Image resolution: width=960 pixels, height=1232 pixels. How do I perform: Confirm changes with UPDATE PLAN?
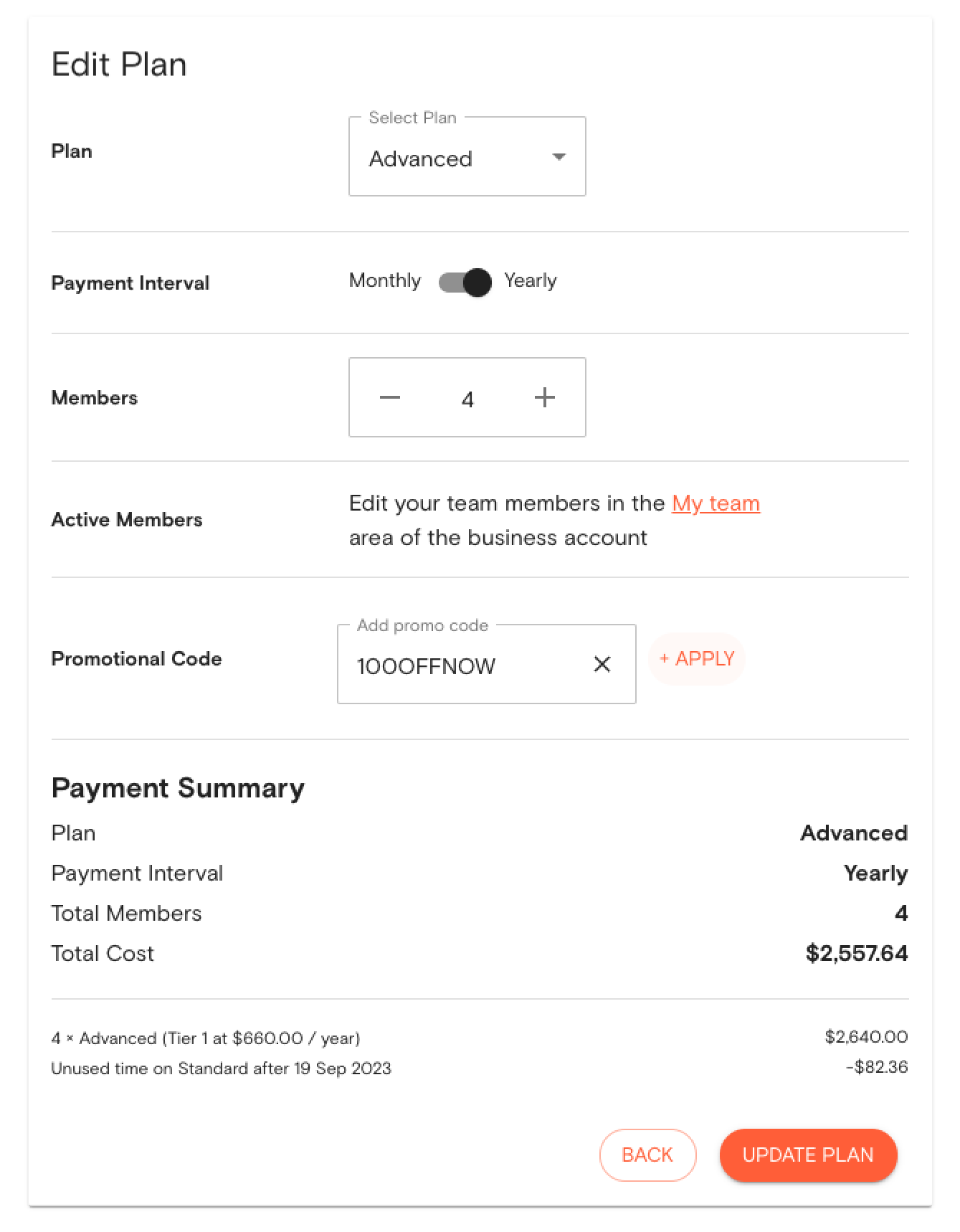[808, 1155]
